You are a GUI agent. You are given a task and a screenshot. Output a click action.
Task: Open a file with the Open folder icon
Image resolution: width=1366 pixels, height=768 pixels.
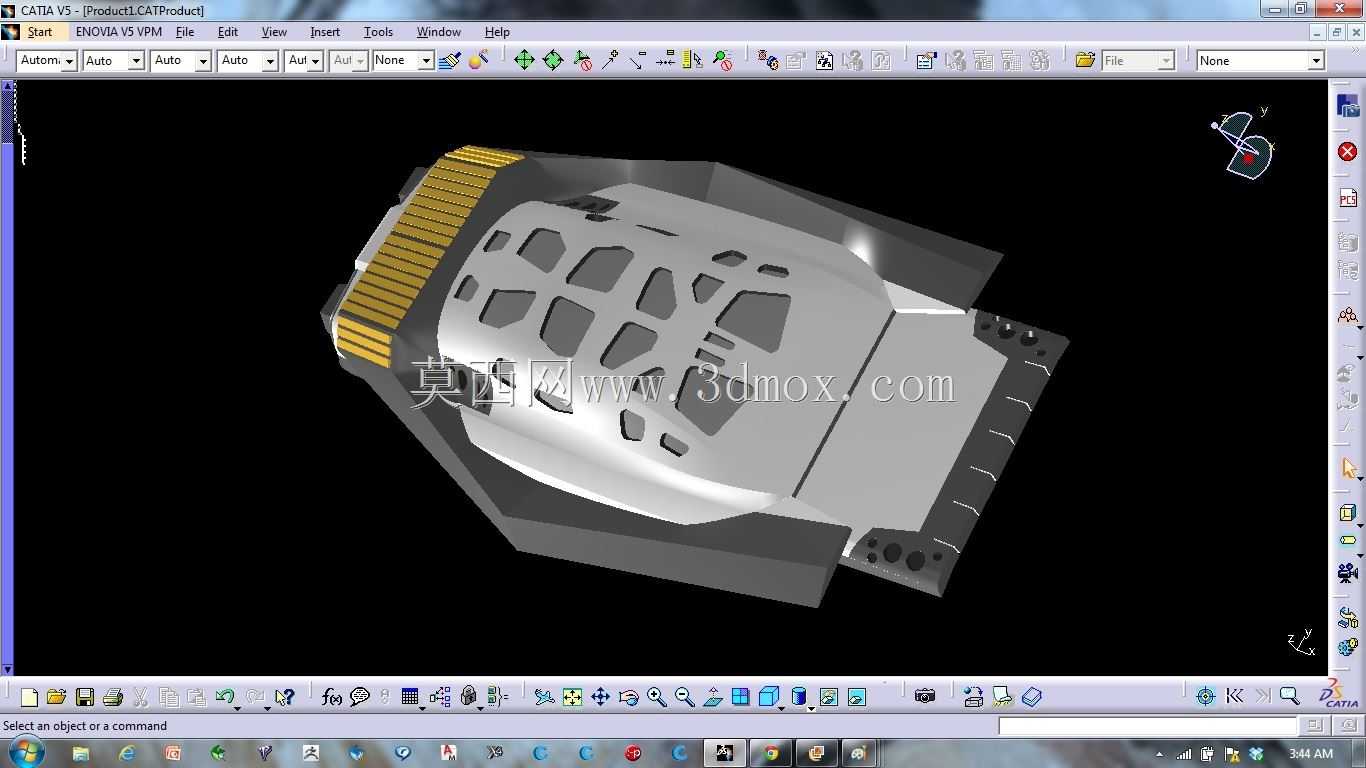click(x=56, y=697)
